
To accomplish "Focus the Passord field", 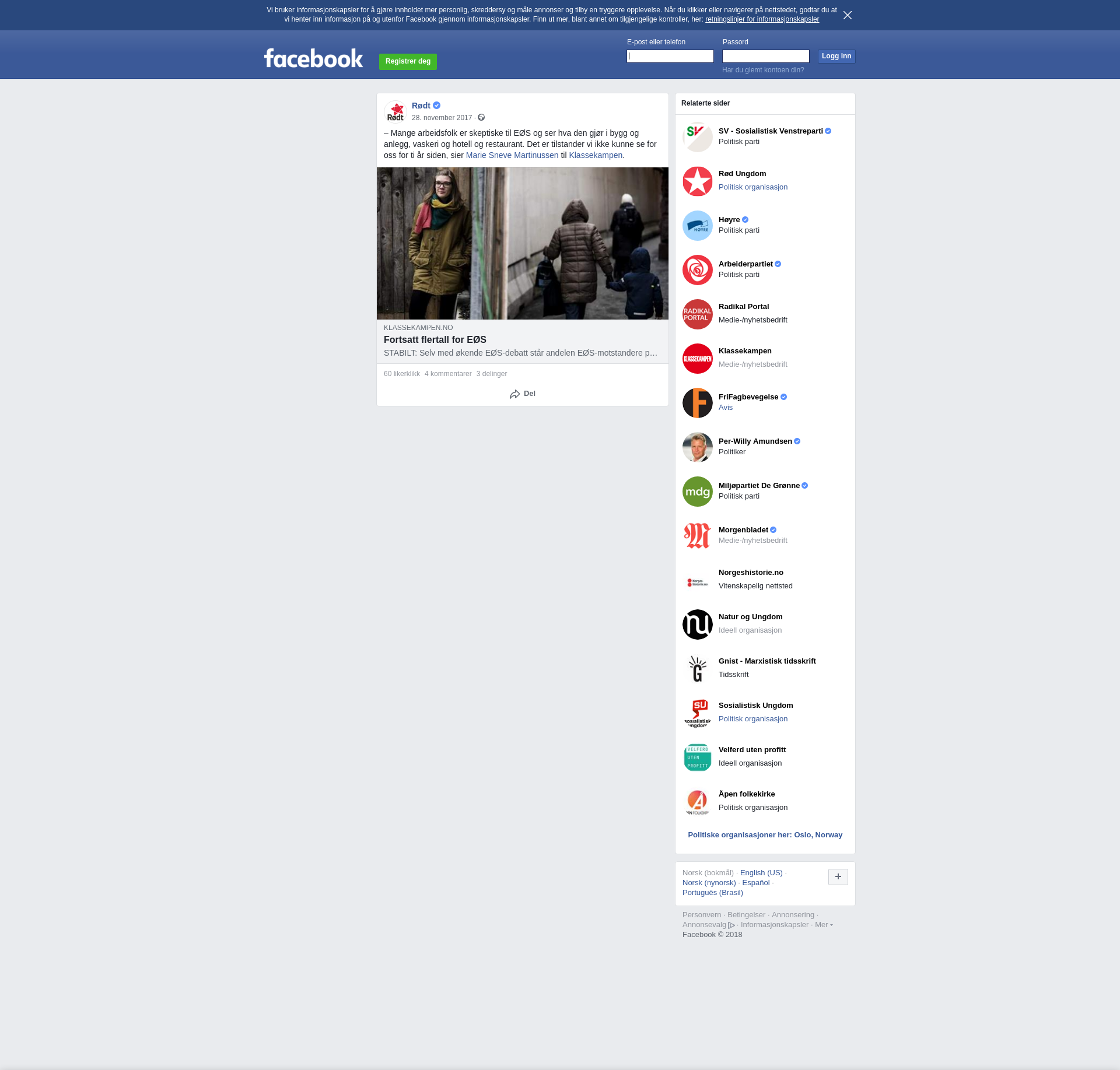I will pos(766,57).
